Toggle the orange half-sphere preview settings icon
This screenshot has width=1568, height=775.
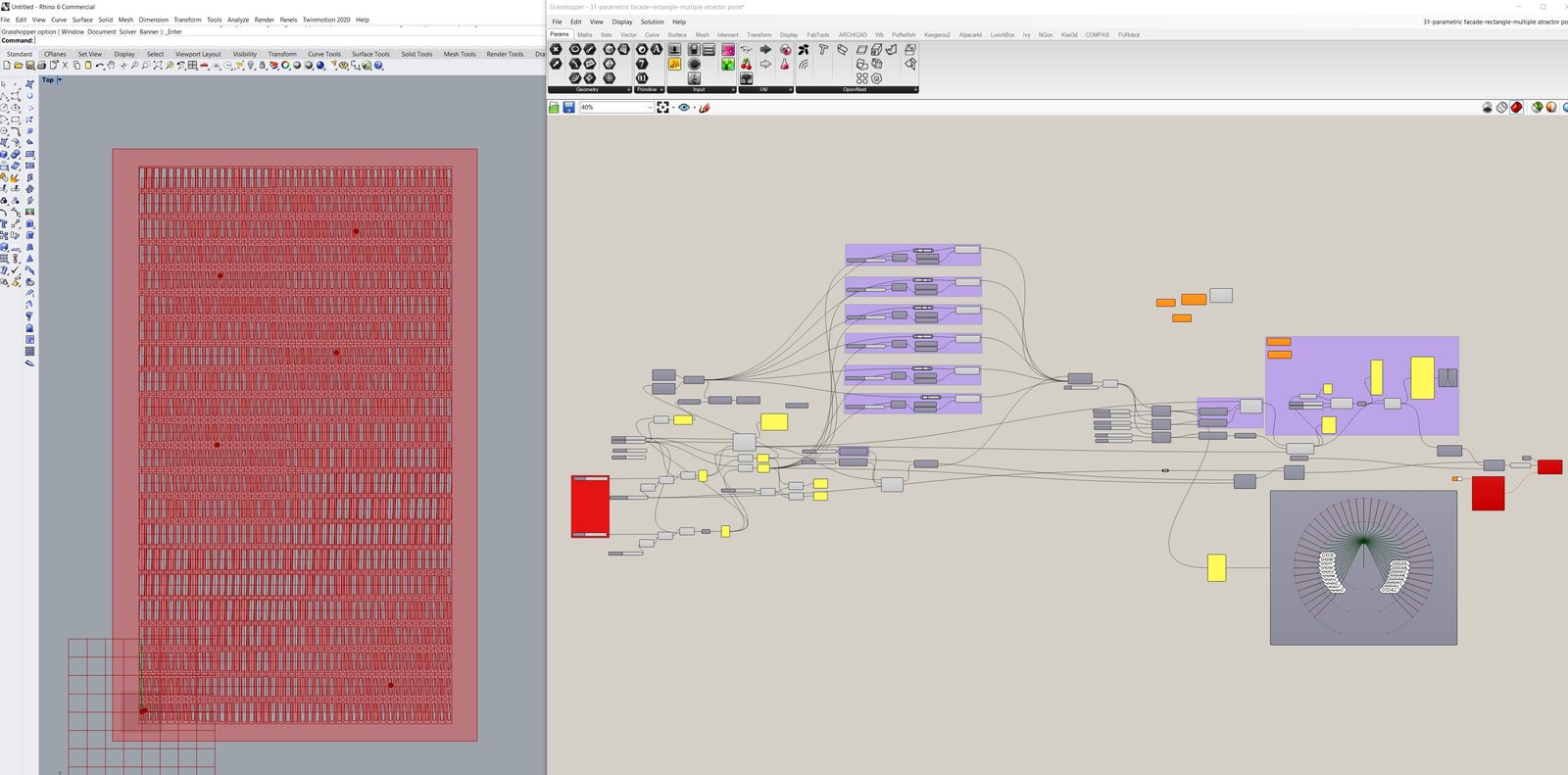tap(1551, 107)
